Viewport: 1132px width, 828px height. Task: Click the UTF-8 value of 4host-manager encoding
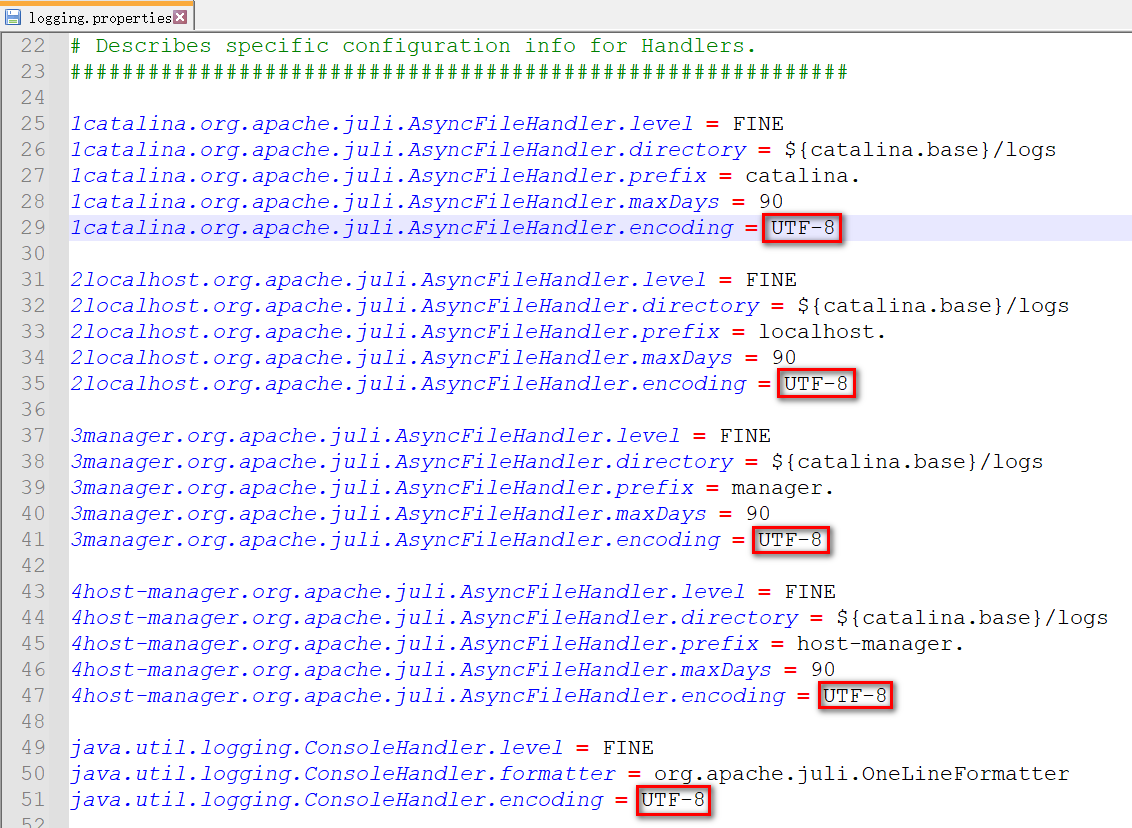click(x=854, y=696)
